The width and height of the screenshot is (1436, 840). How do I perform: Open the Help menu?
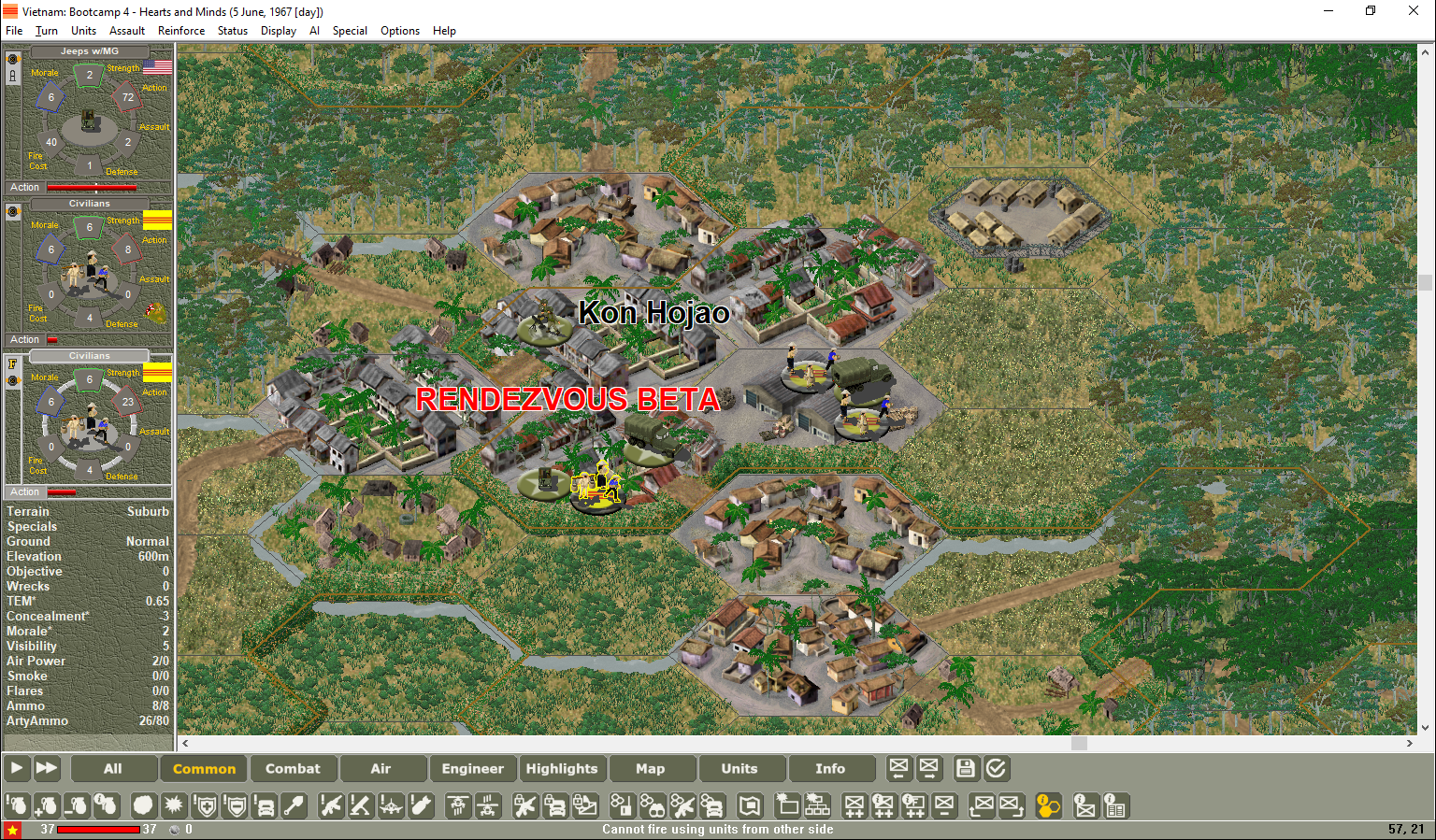pos(444,31)
